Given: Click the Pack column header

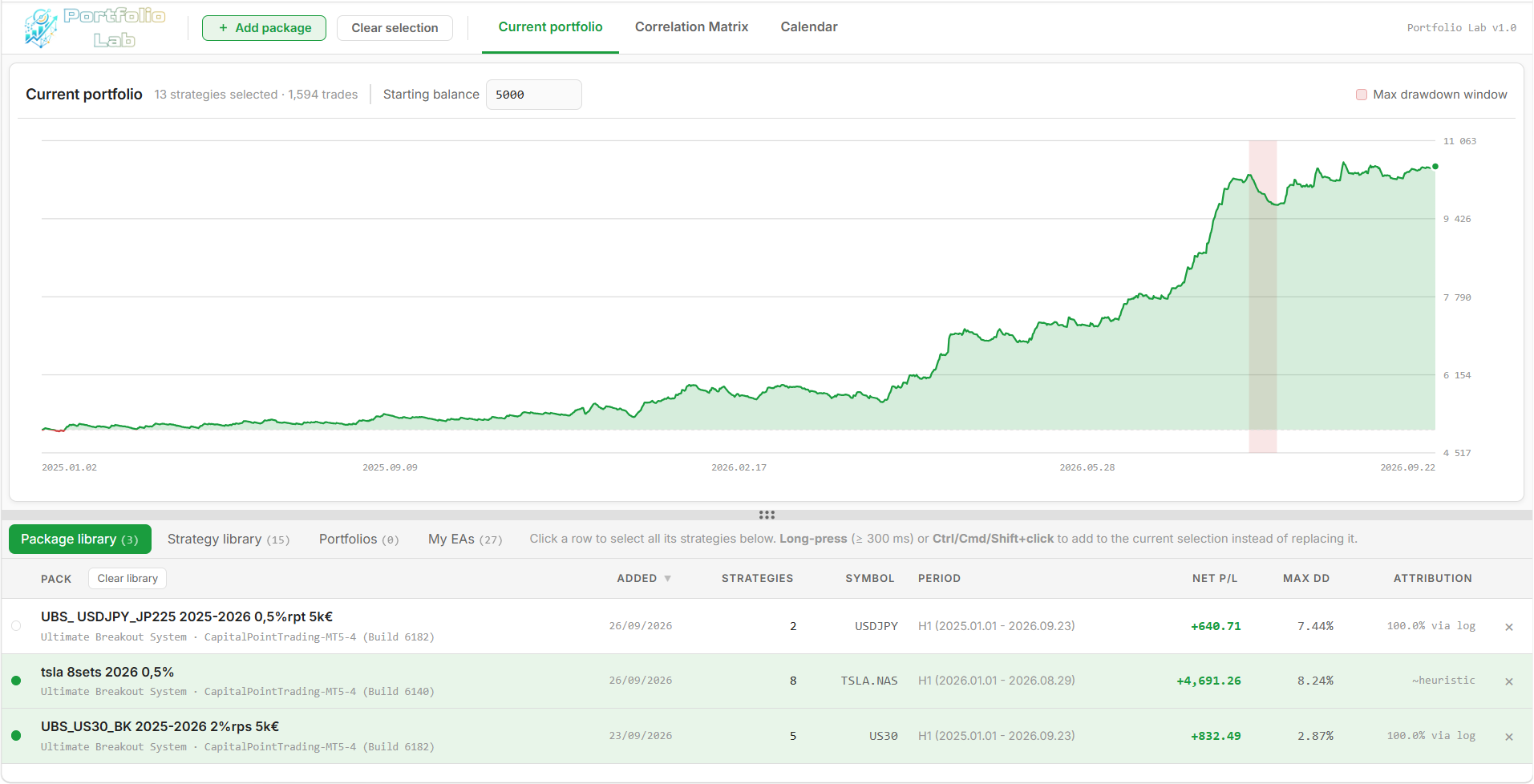Looking at the screenshot, I should [x=56, y=579].
